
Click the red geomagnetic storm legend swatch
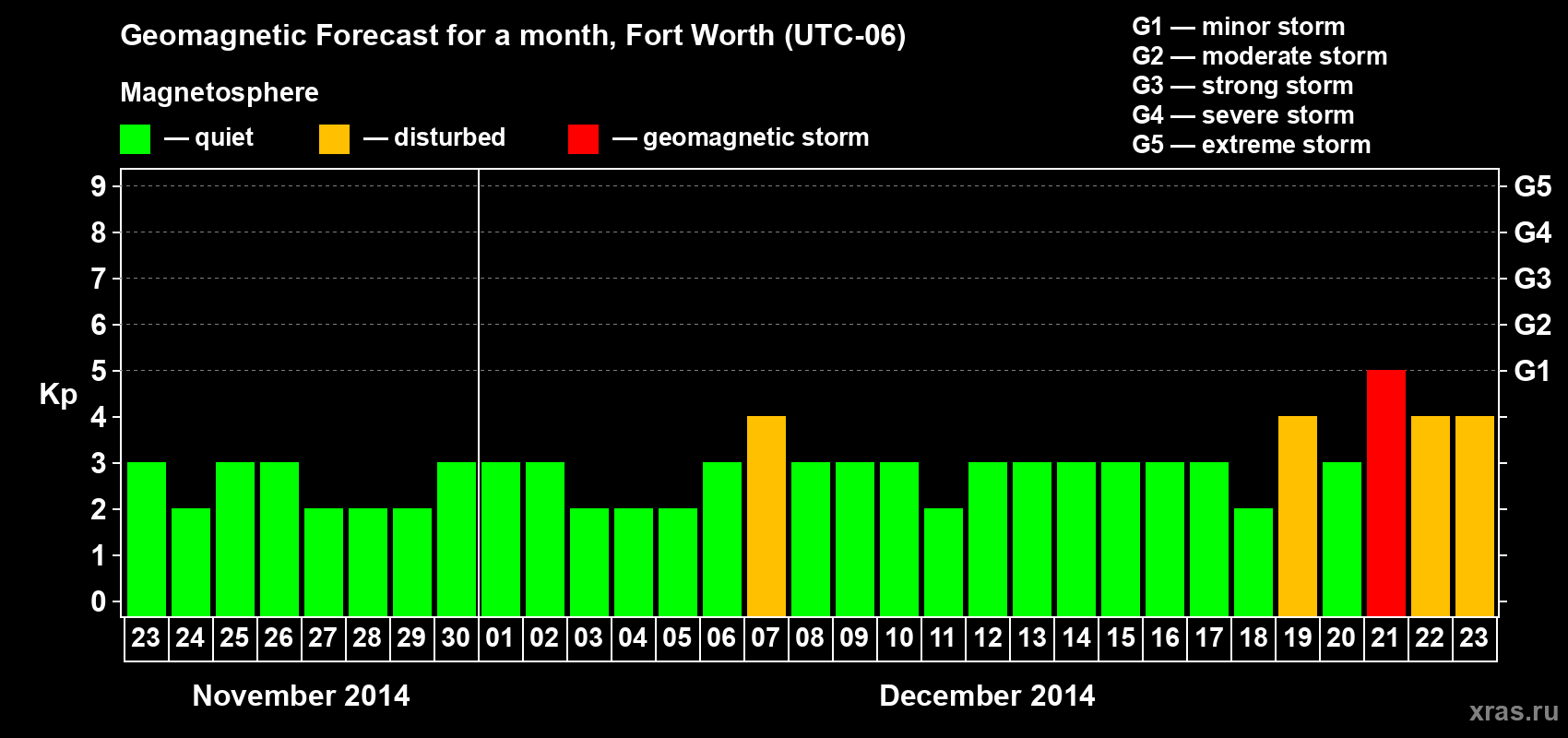584,139
